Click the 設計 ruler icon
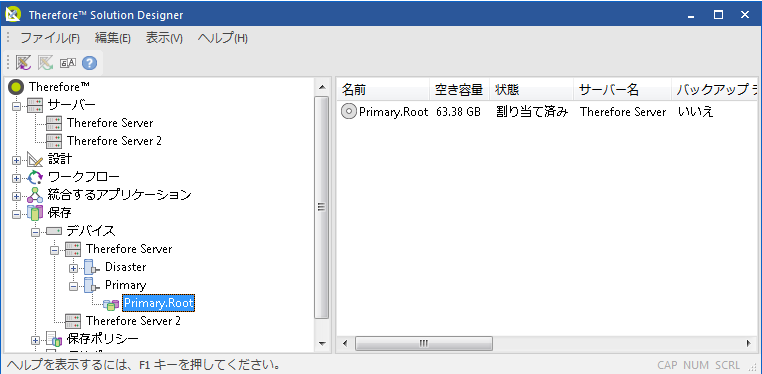 coord(35,159)
